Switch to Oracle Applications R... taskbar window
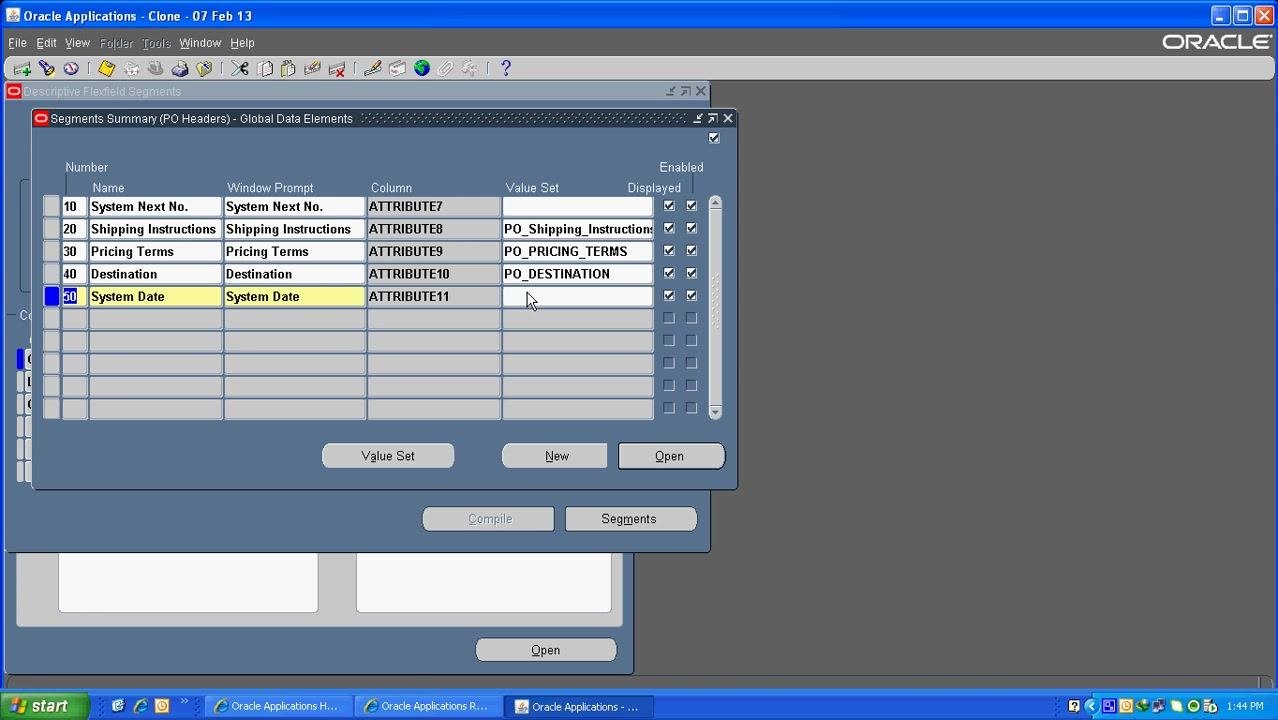 (427, 706)
